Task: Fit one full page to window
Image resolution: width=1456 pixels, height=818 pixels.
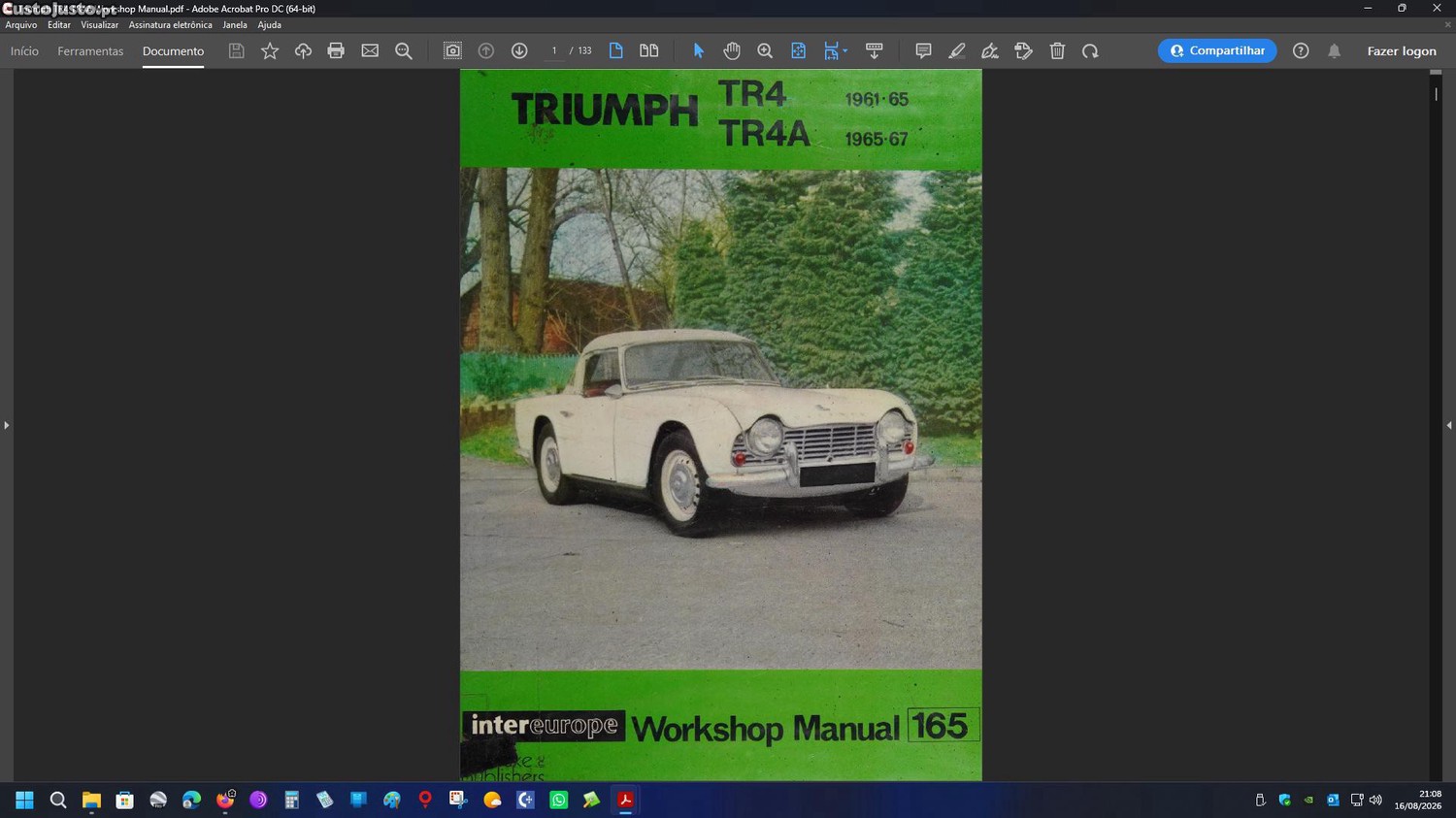Action: [798, 51]
